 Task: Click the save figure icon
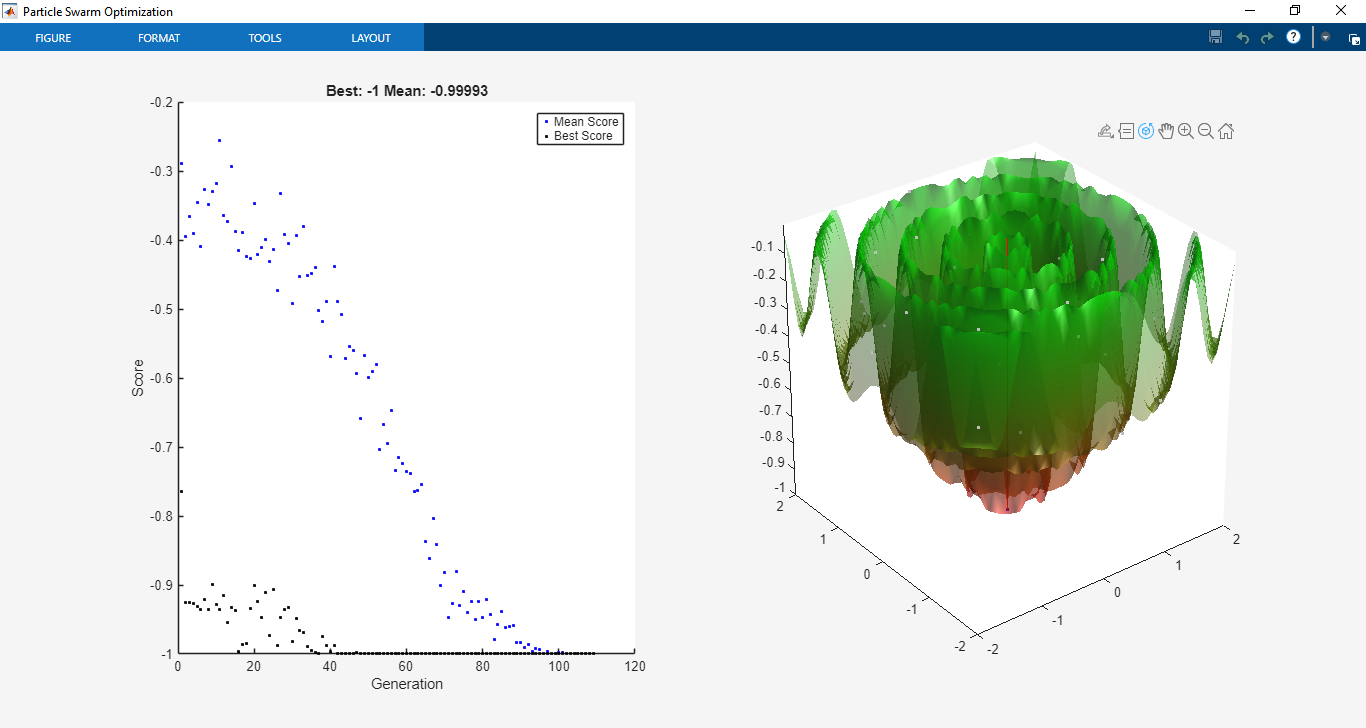point(1216,37)
